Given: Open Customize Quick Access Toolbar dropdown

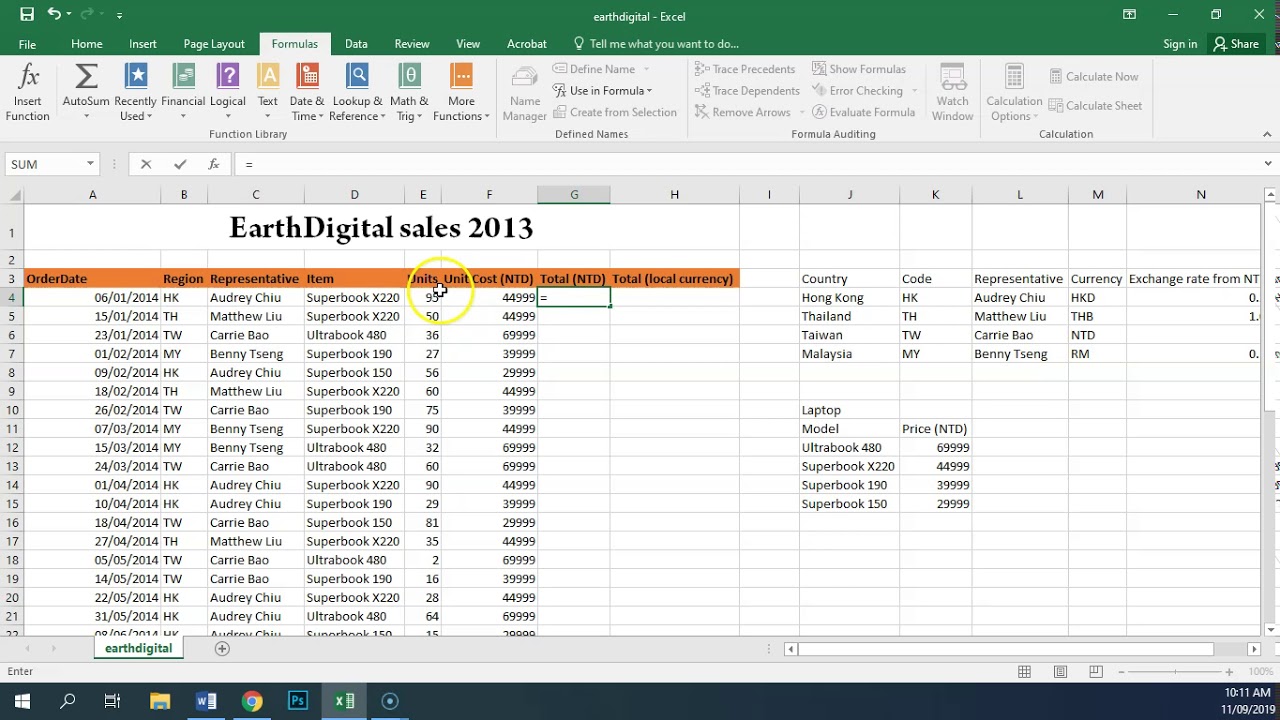Looking at the screenshot, I should coord(119,15).
